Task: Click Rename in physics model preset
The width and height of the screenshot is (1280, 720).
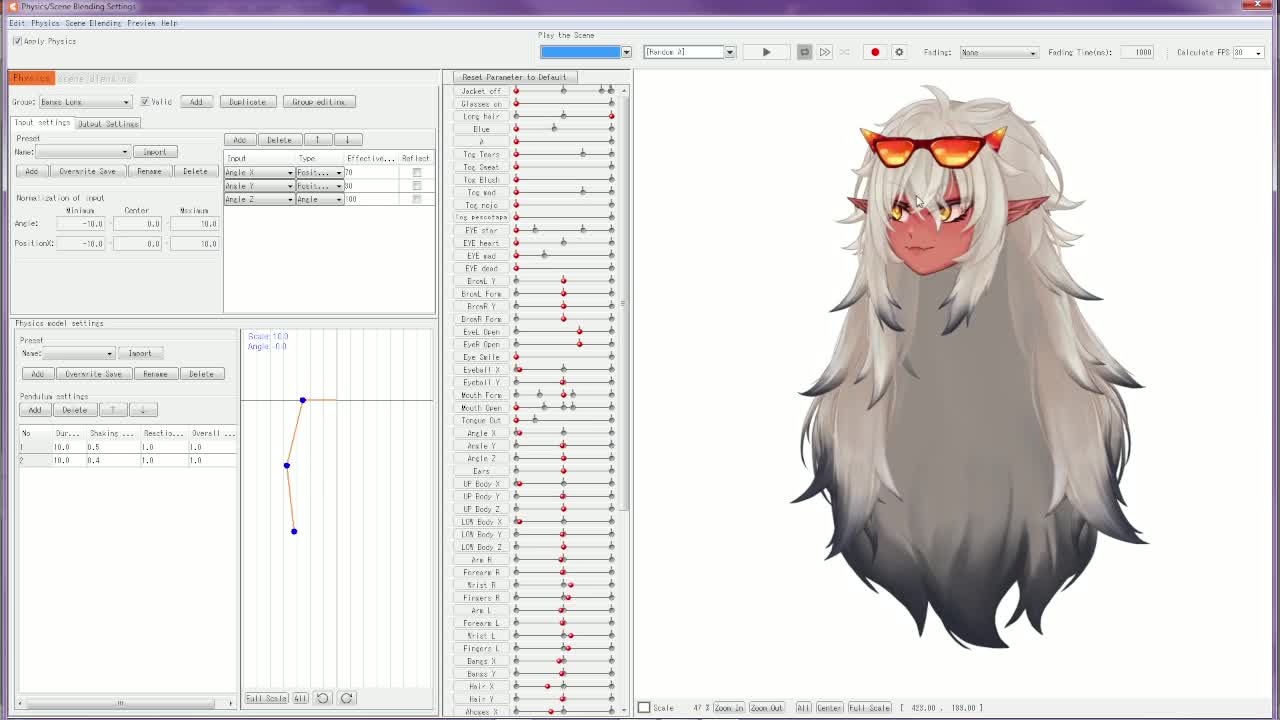Action: 155,374
